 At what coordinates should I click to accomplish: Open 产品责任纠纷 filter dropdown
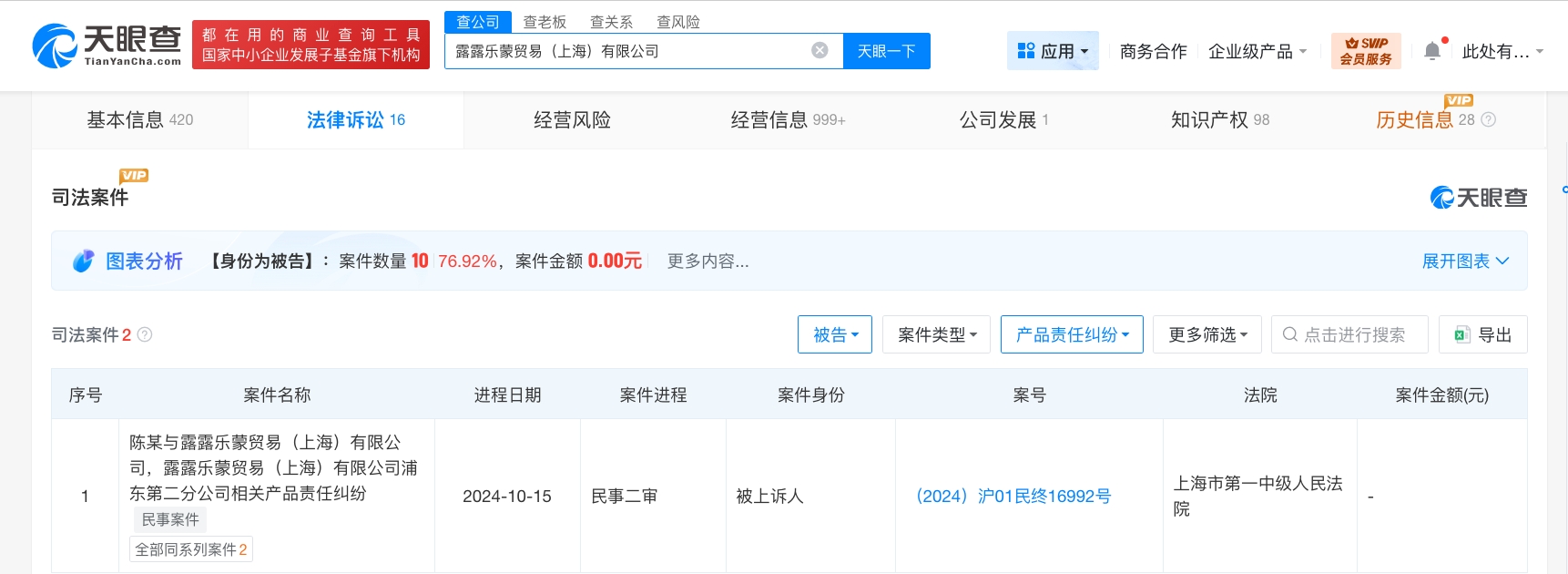pos(1071,334)
